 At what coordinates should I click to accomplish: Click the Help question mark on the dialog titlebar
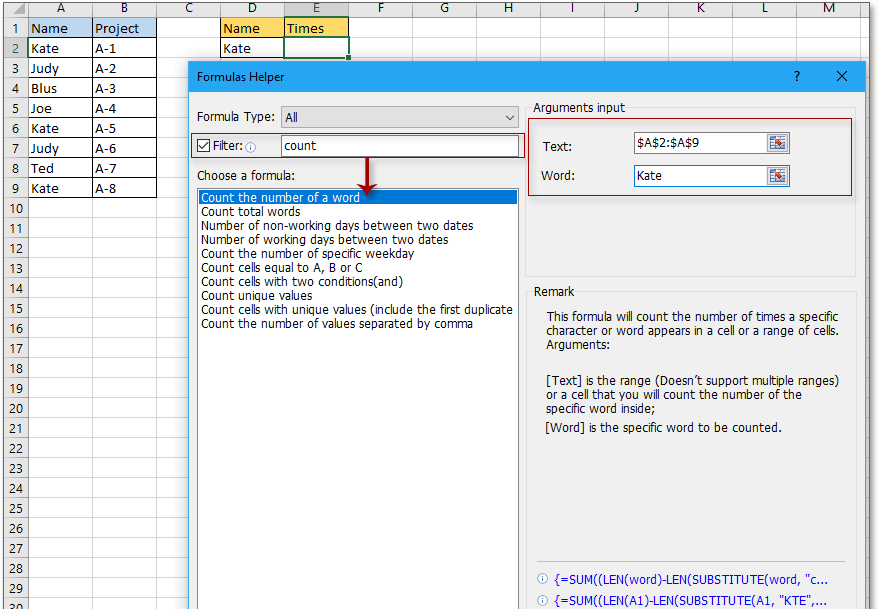coord(796,76)
